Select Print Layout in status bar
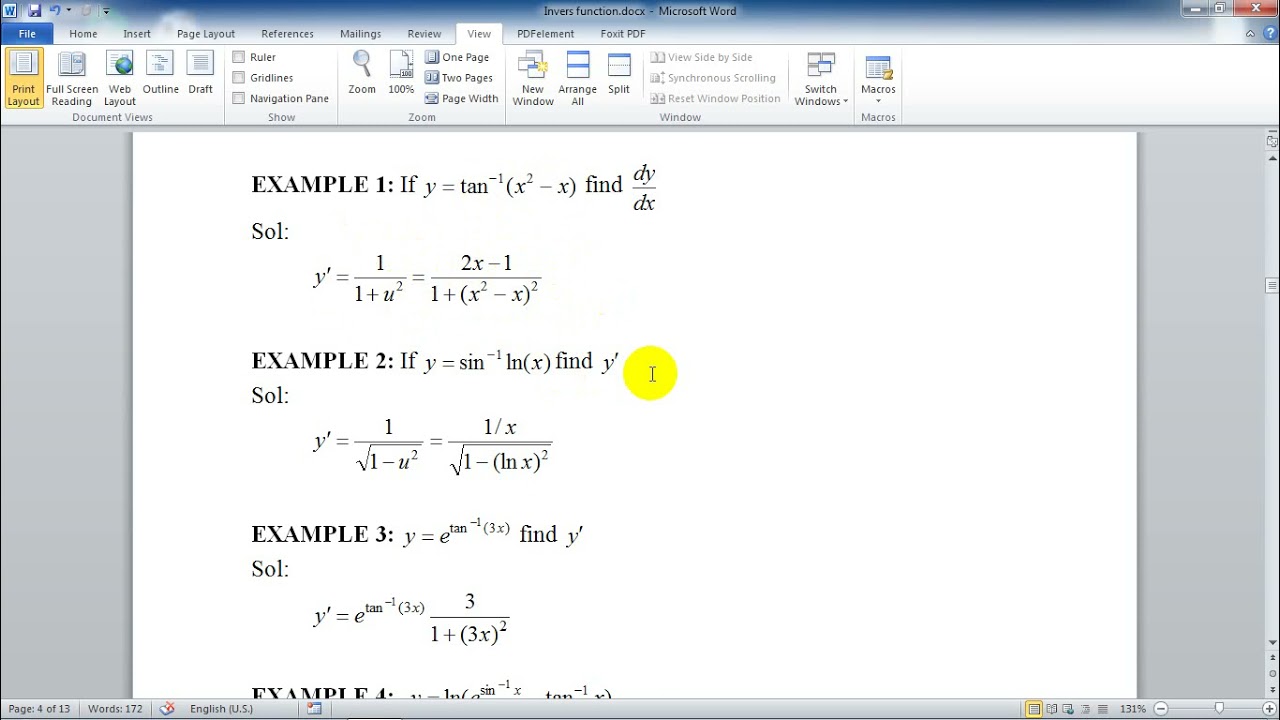 [x=1032, y=709]
